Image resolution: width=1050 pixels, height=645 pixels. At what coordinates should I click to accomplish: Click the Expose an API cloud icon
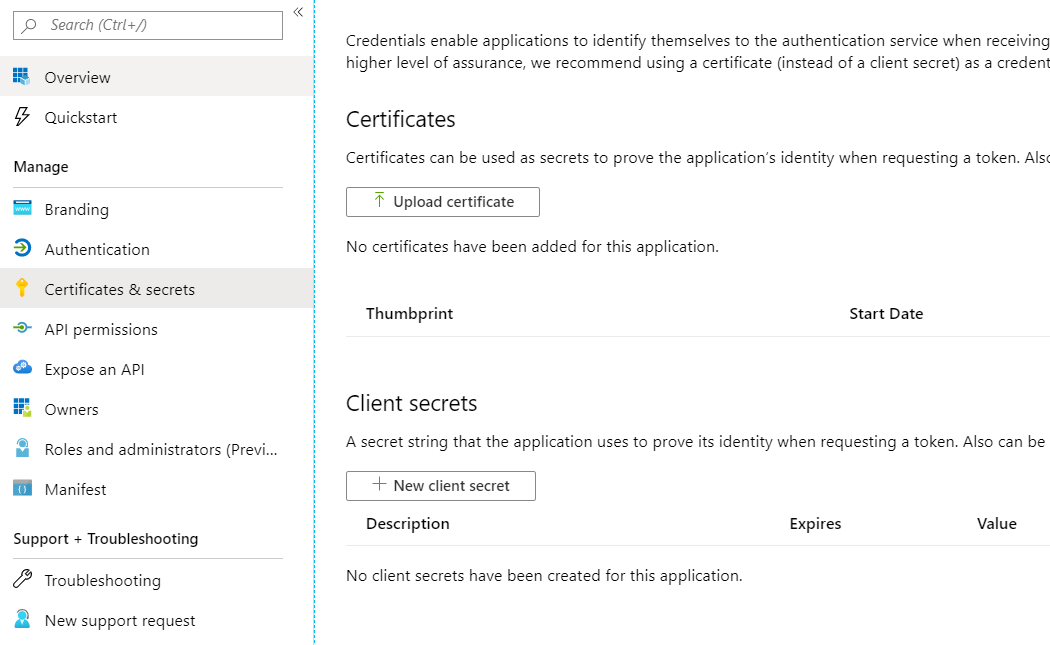click(22, 369)
